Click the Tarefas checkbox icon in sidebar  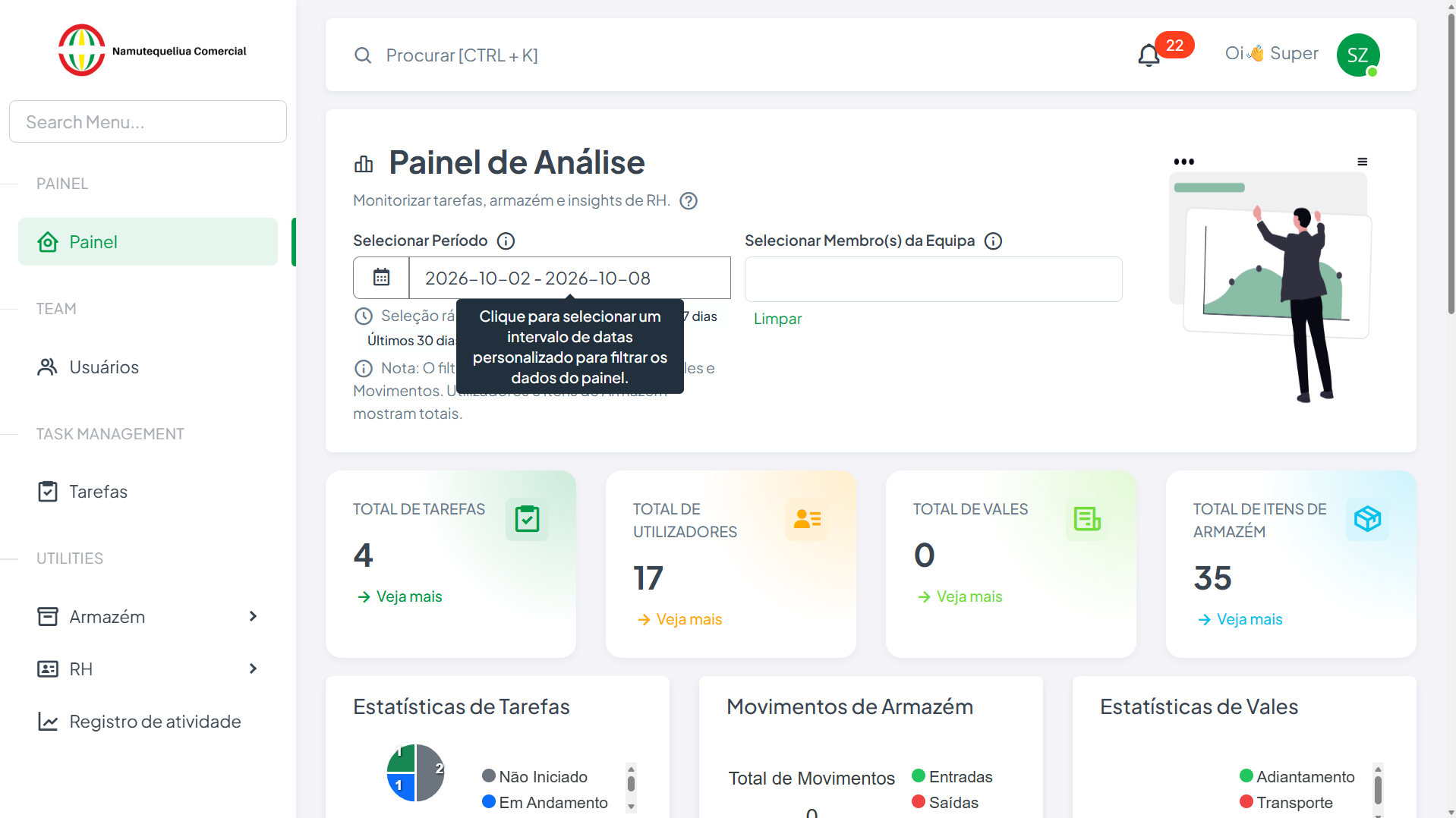[x=48, y=492]
